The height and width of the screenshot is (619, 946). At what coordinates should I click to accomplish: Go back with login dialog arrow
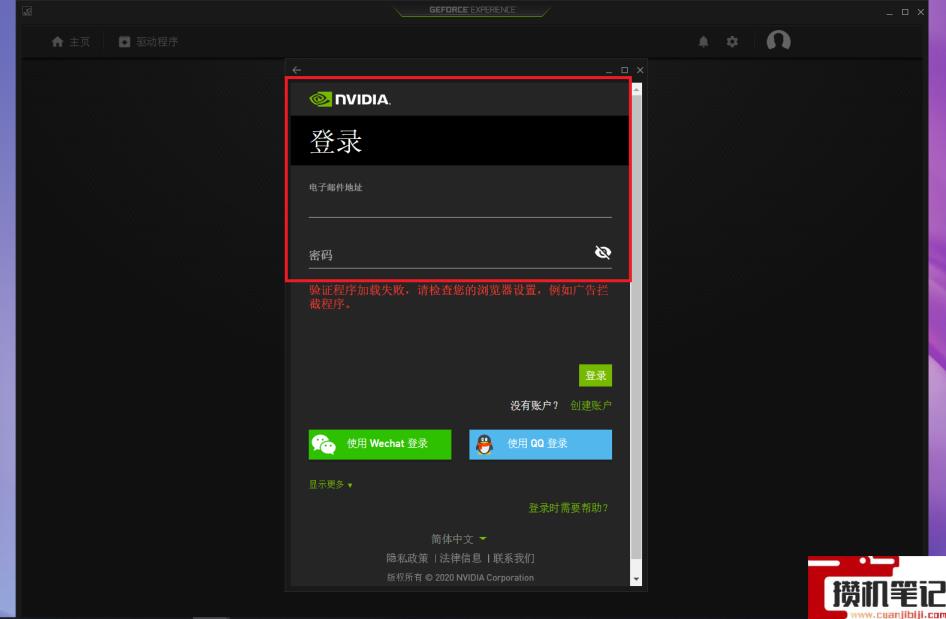click(x=297, y=70)
